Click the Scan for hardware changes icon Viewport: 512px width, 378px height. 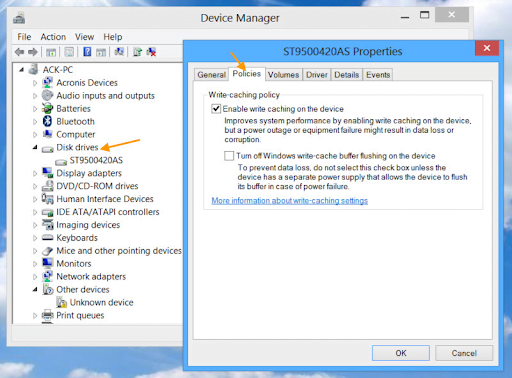(x=119, y=52)
